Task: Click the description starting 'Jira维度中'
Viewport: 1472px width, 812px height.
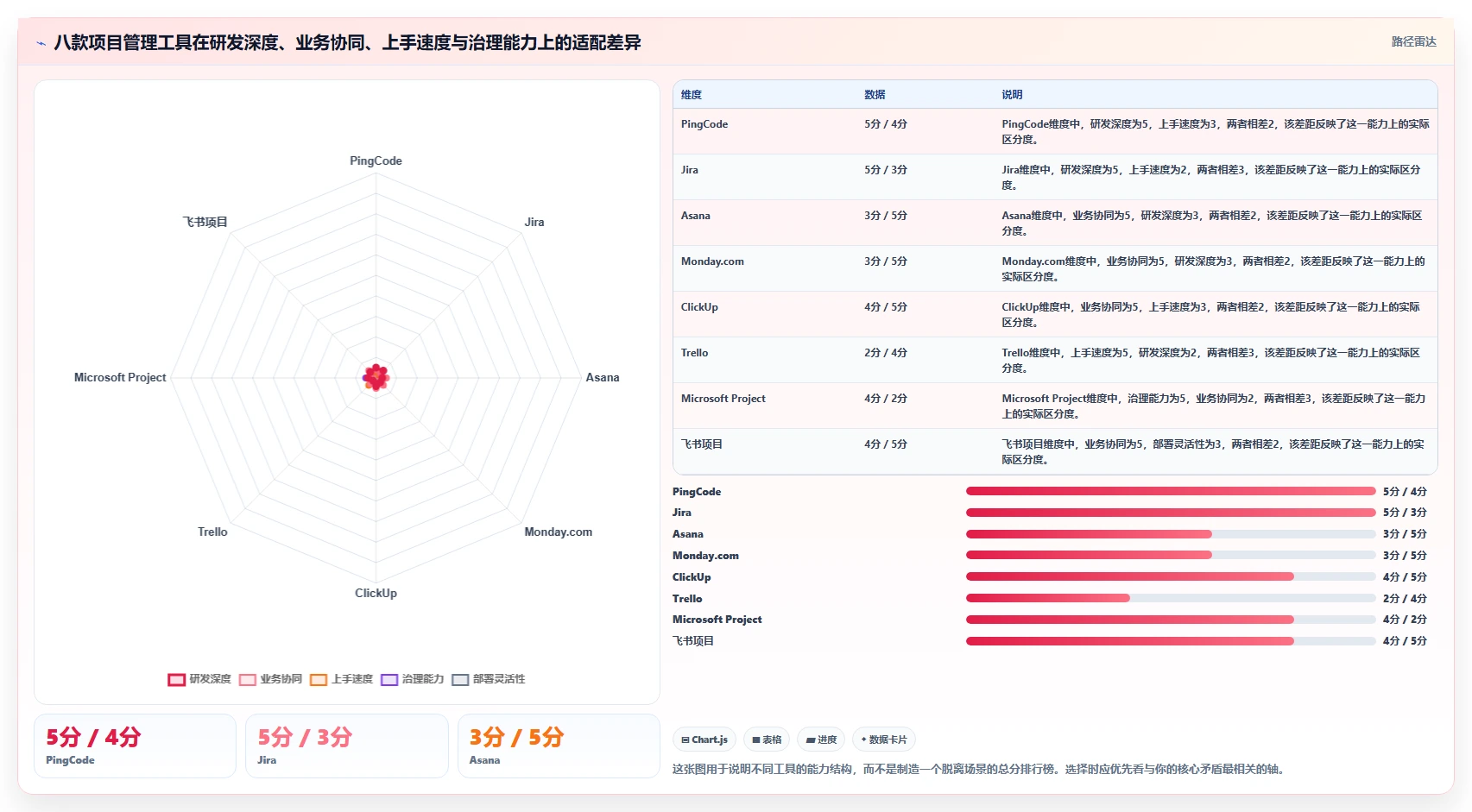Action: (1211, 177)
